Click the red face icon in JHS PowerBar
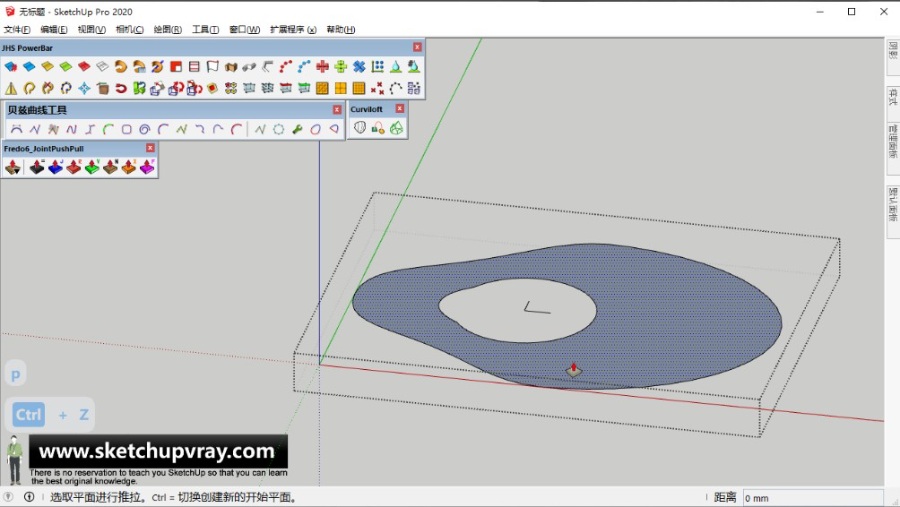 [84, 67]
